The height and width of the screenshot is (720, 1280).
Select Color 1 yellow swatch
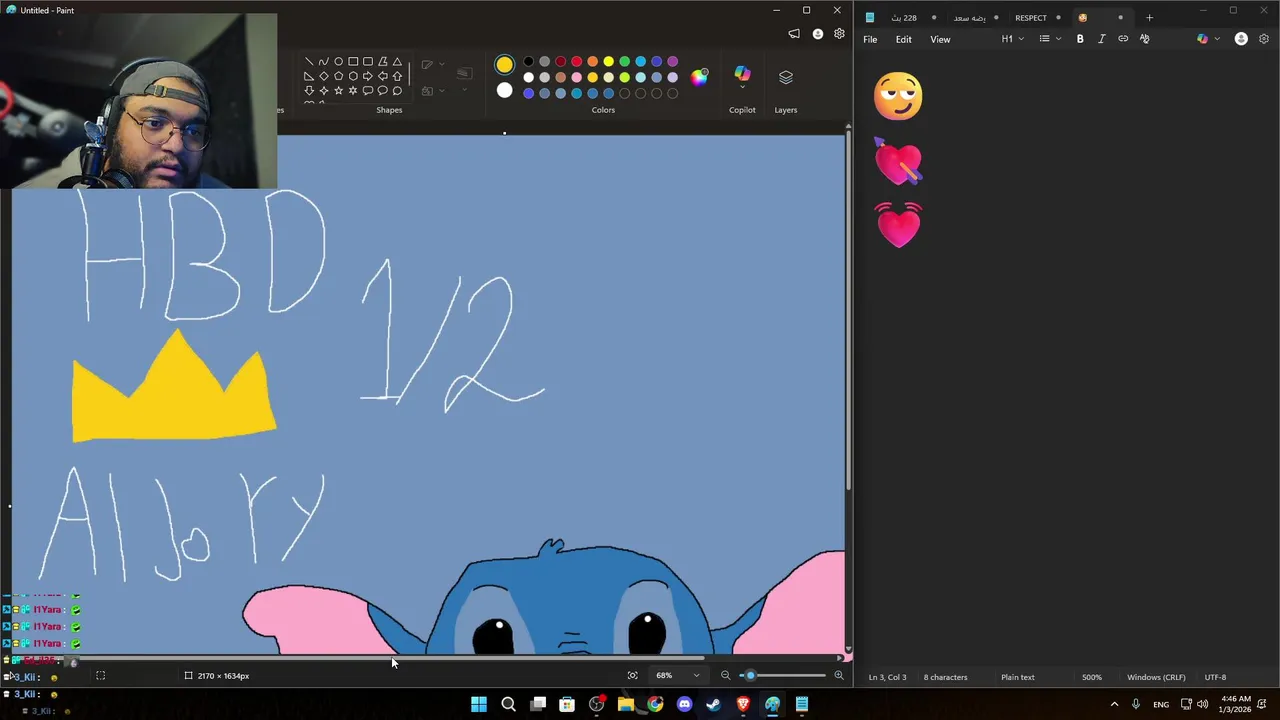click(504, 65)
